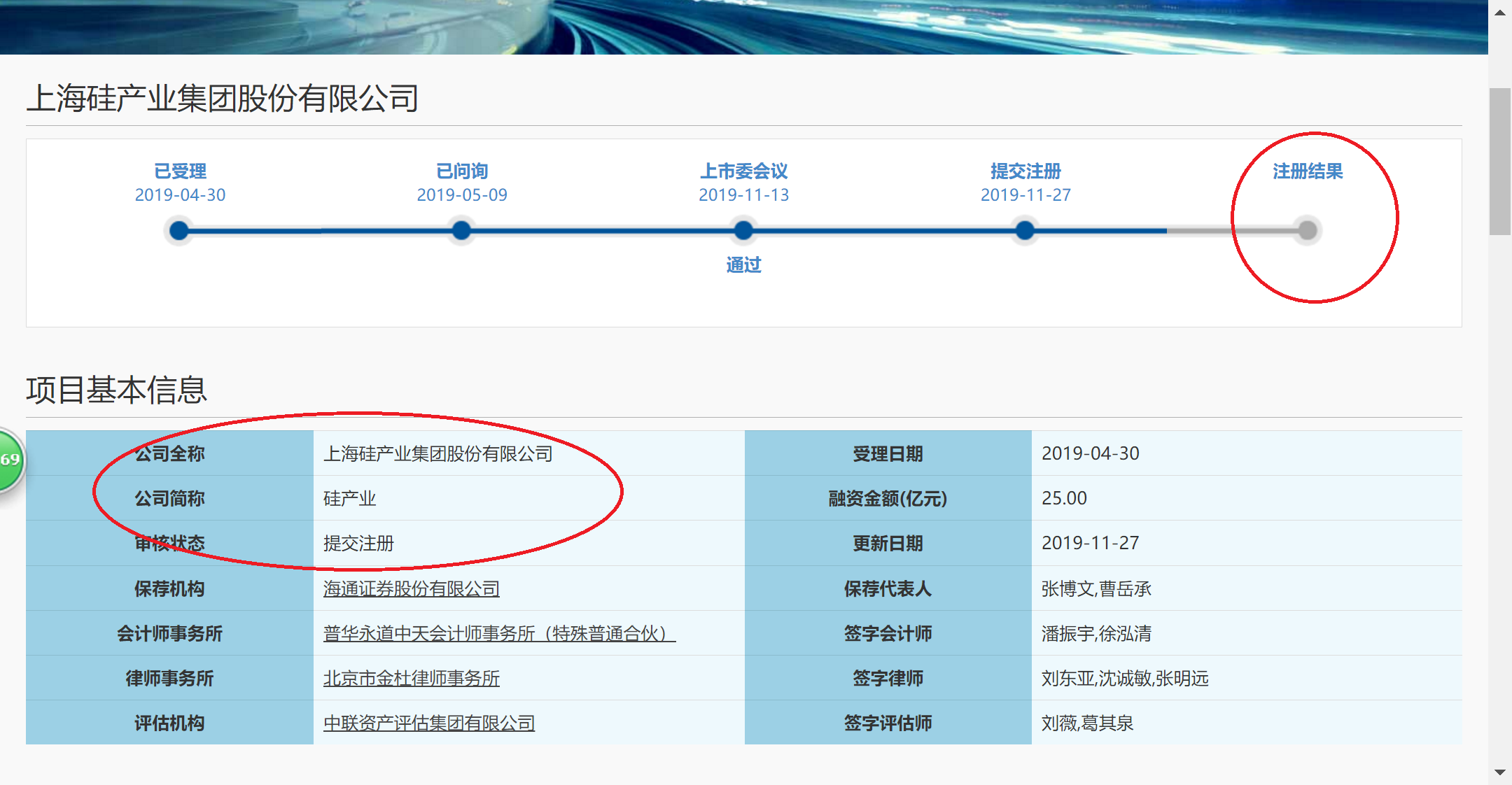Open the 北京市金杜律师事务所 link

point(412,679)
